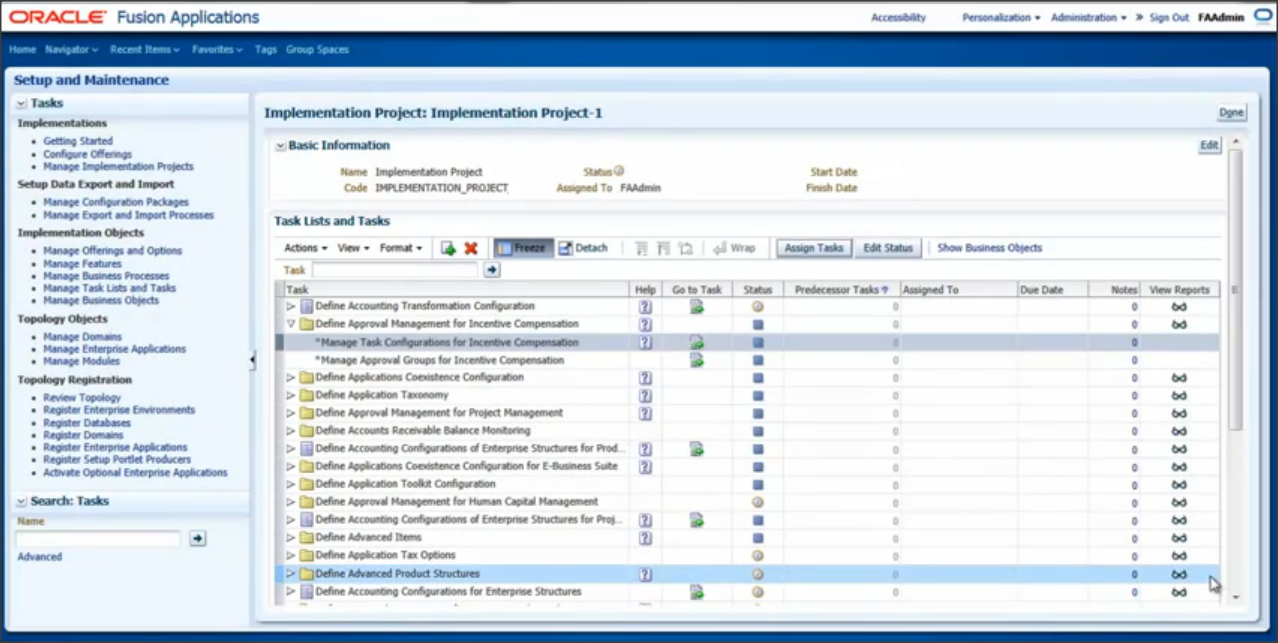View reports for Define Accounting Transformation Configuration
This screenshot has width=1278, height=643.
1179,307
